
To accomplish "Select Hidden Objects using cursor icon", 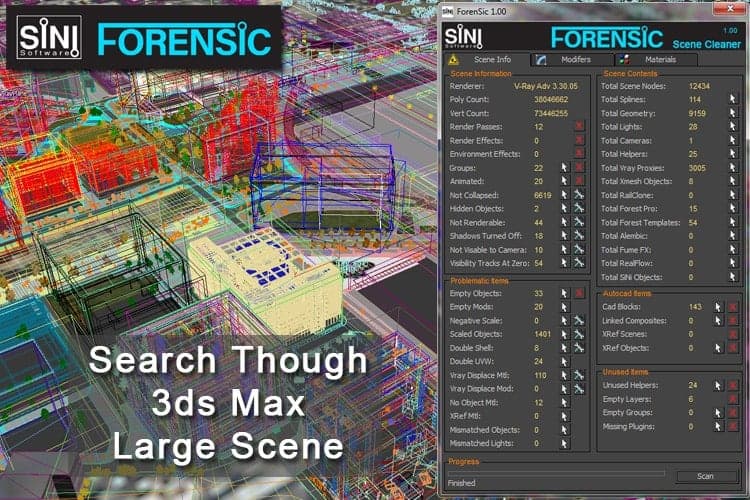I will [564, 208].
